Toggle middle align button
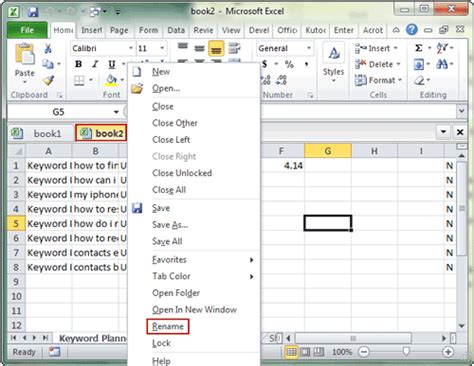The image size is (474, 366). click(x=199, y=49)
